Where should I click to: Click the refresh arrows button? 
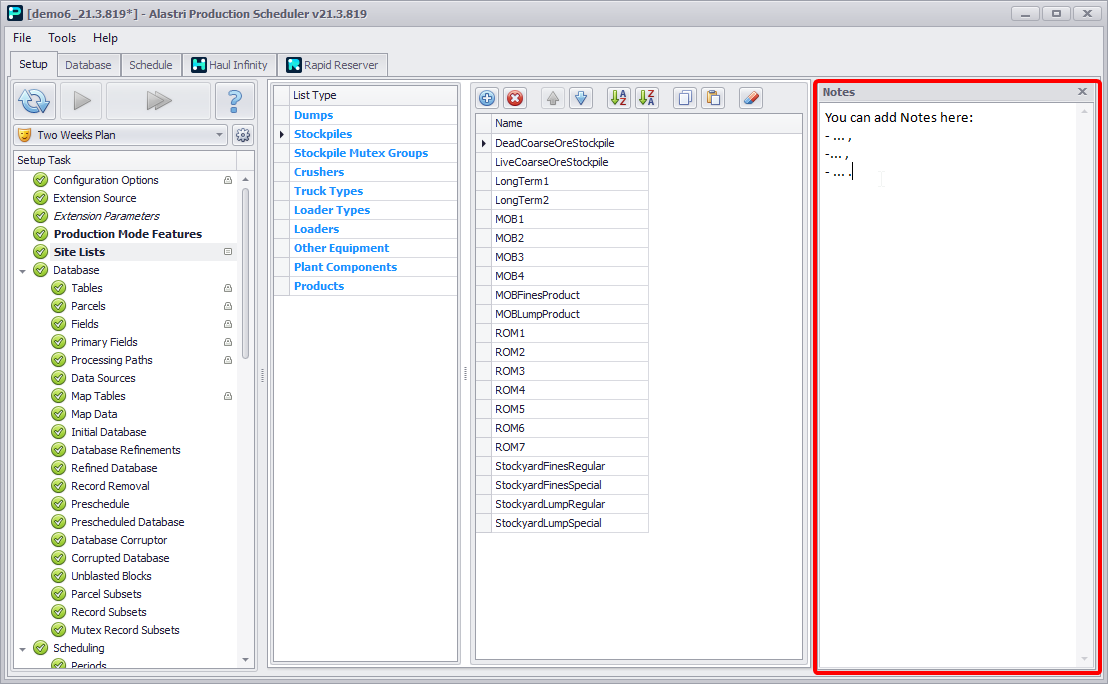(34, 101)
